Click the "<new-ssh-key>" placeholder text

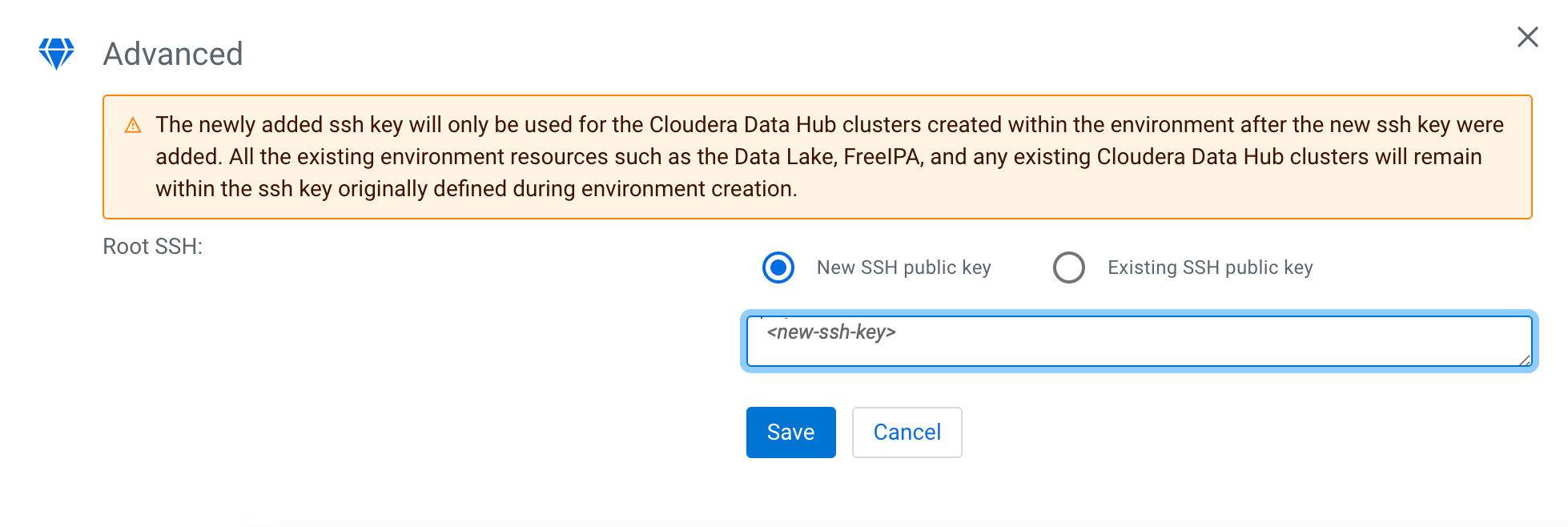point(831,332)
